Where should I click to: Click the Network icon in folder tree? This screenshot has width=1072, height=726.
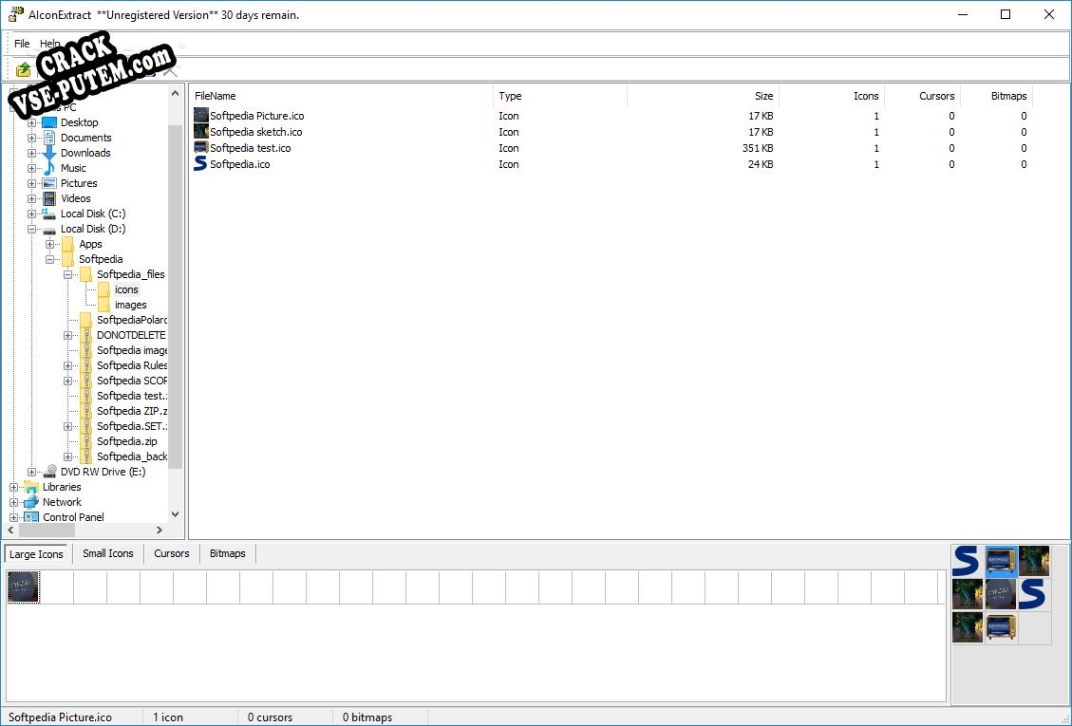31,502
